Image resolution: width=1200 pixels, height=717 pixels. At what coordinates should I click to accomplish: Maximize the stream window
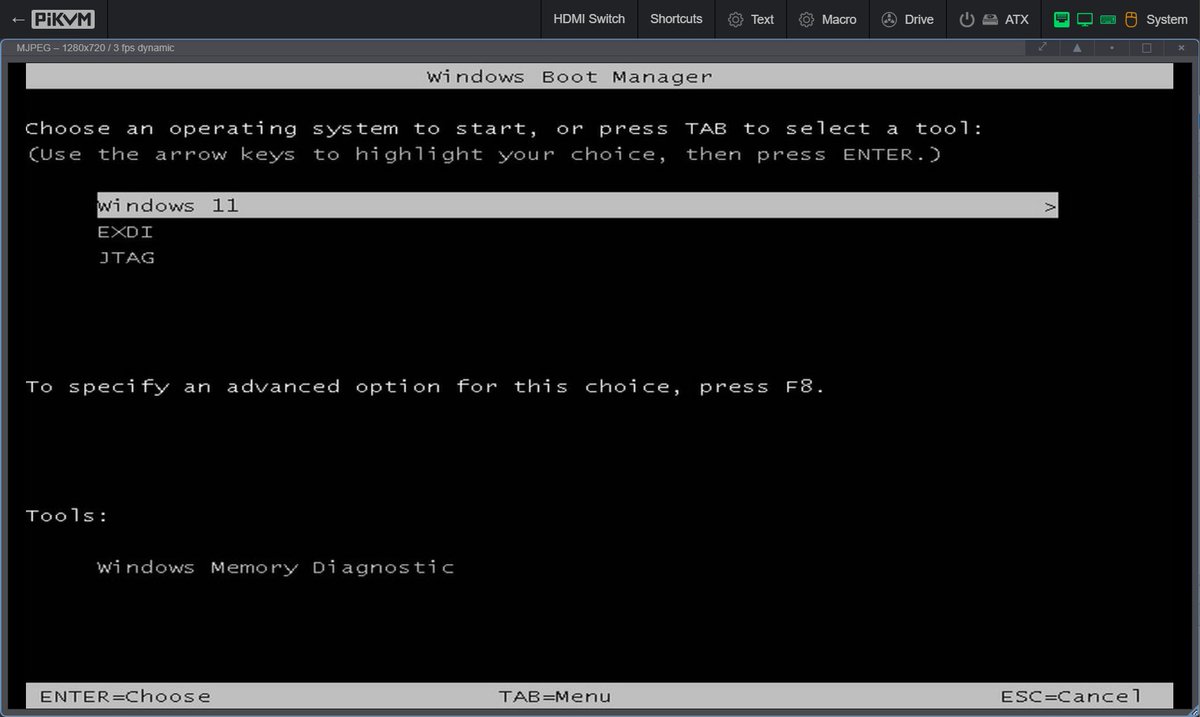coord(1147,47)
